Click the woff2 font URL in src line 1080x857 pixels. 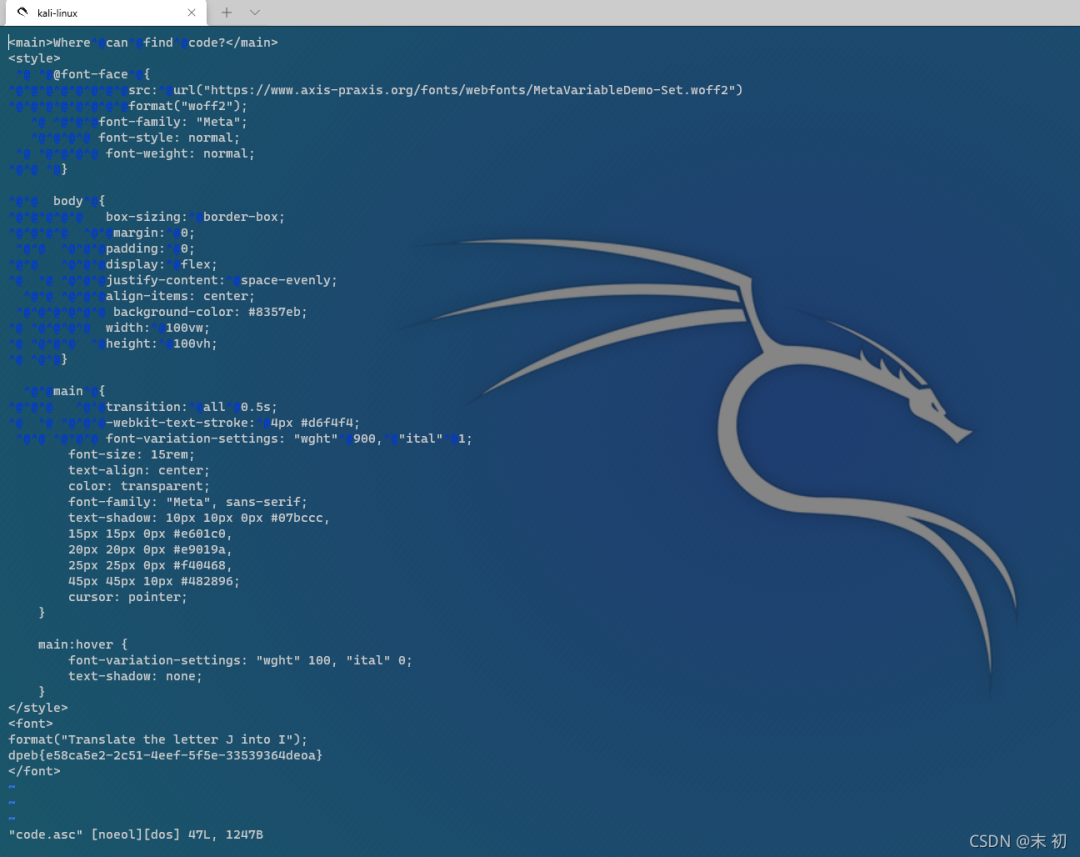[x=460, y=90]
